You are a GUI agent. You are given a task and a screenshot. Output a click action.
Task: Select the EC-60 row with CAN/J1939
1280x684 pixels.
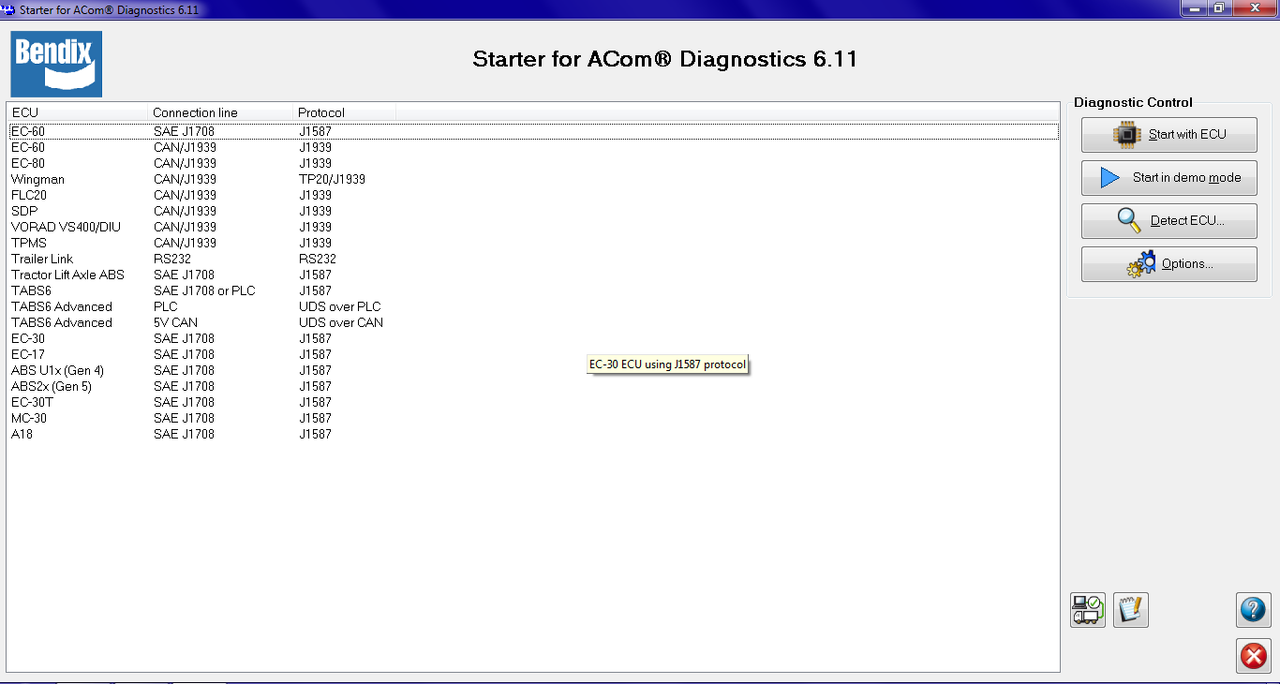click(x=533, y=147)
